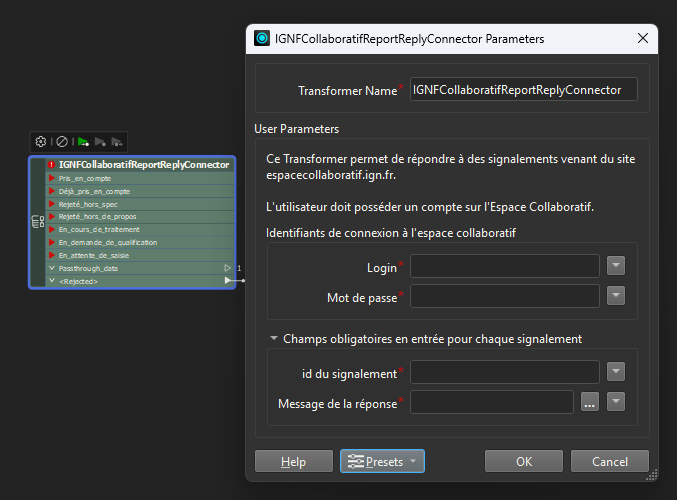The image size is (677, 500).
Task: Close the Parameters dialog
Action: pyautogui.click(x=642, y=38)
